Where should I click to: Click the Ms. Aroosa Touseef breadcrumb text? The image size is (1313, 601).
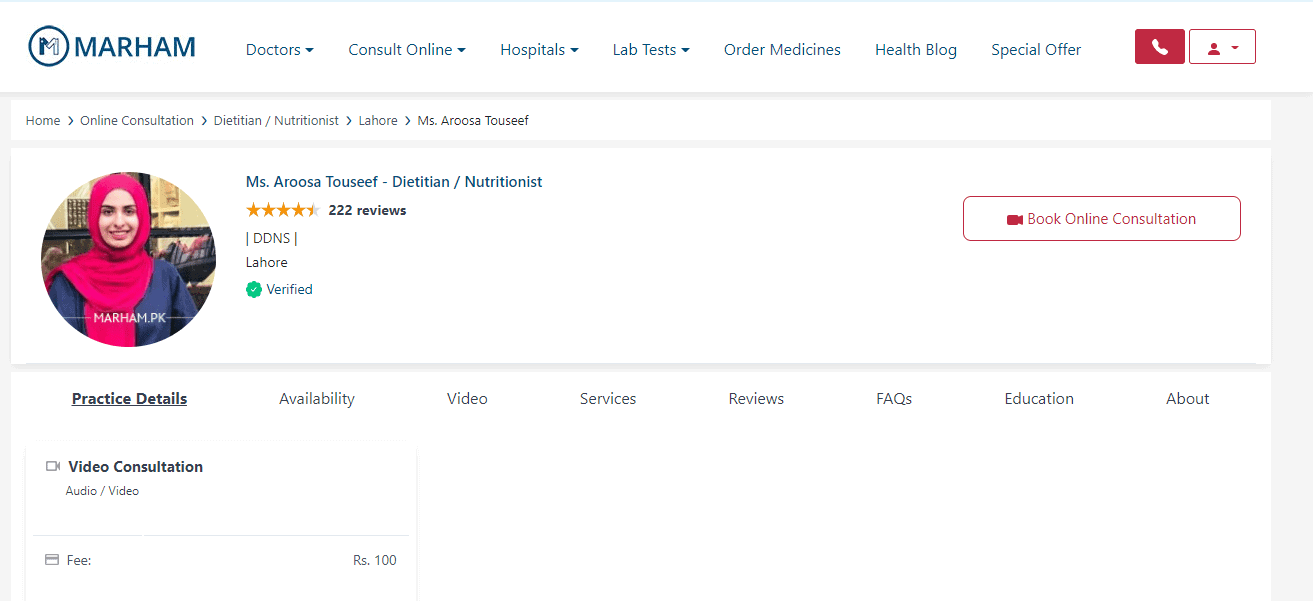473,120
